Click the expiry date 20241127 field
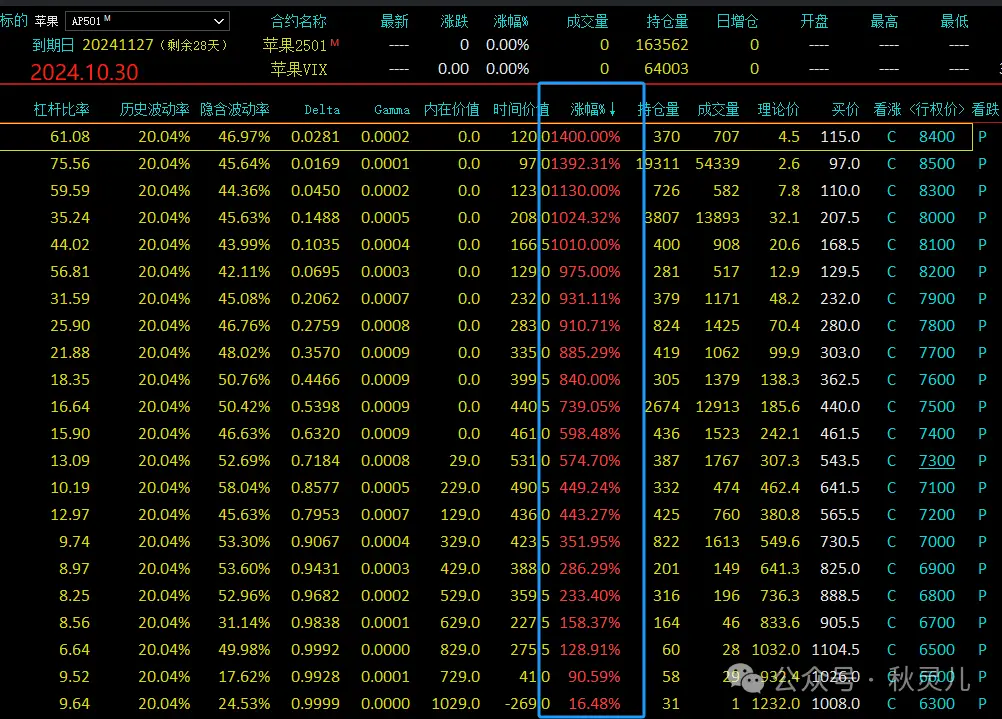The width and height of the screenshot is (1002, 719). point(117,45)
